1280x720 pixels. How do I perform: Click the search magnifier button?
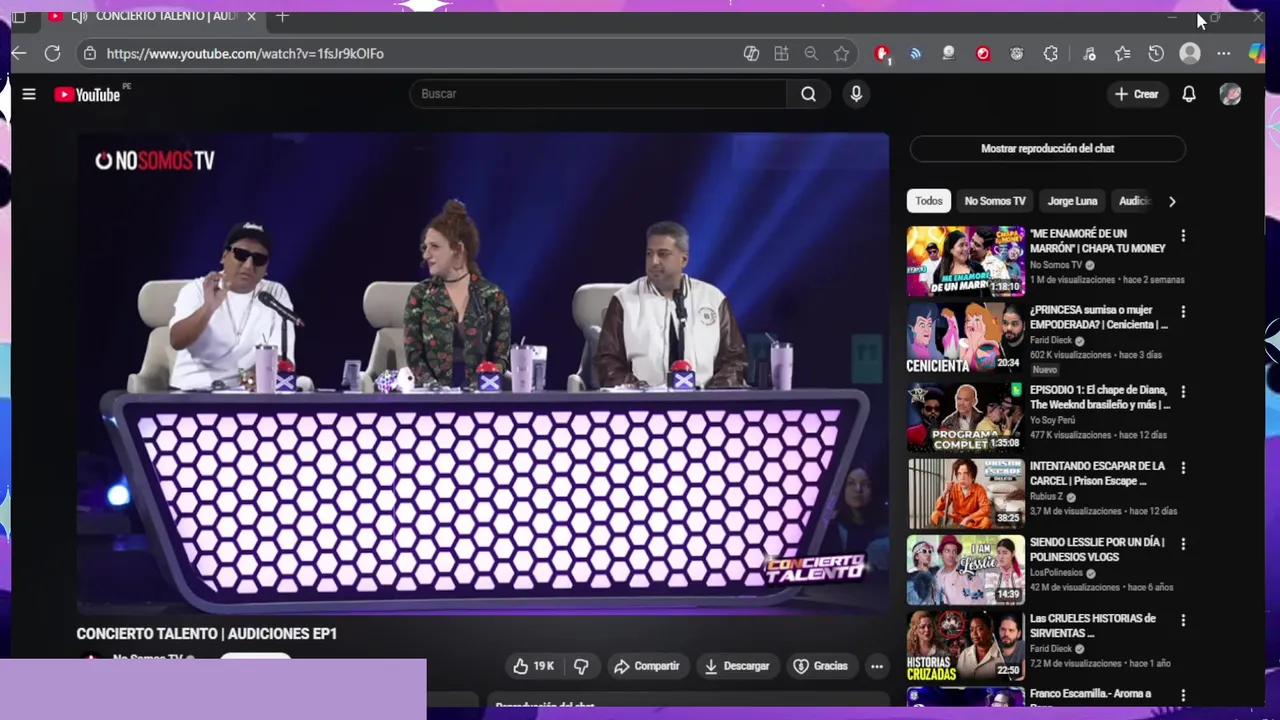[808, 94]
